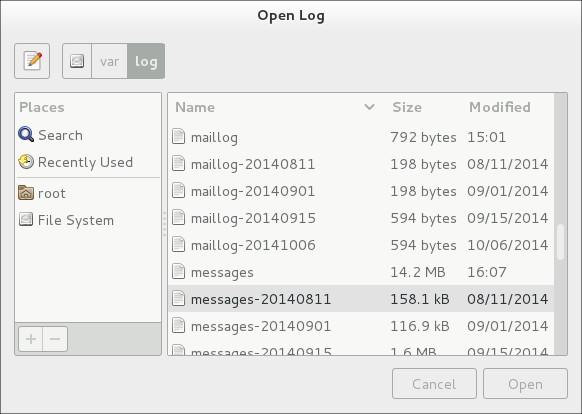
Task: Click the messages file document icon
Action: (x=179, y=271)
